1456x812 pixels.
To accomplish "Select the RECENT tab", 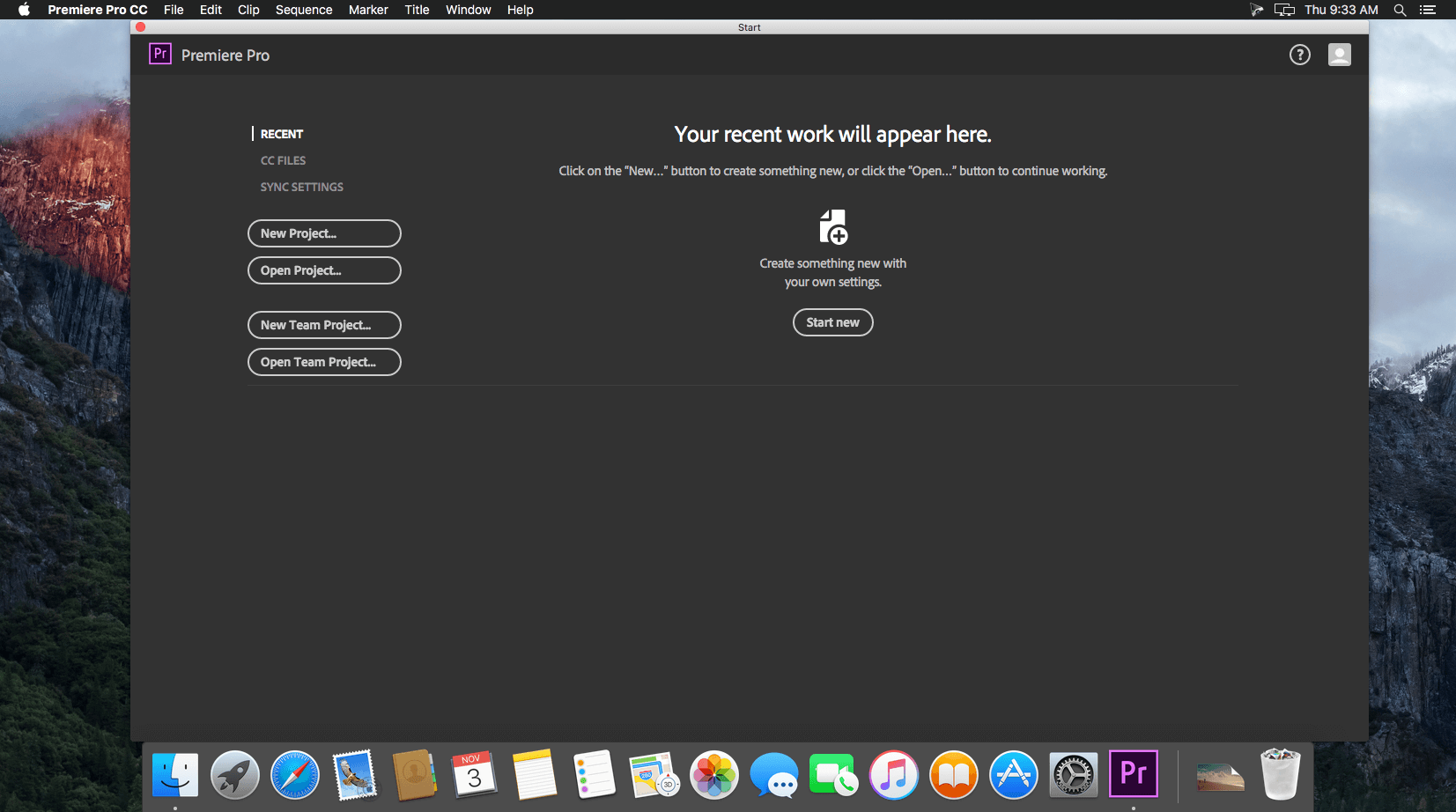I will tap(282, 134).
